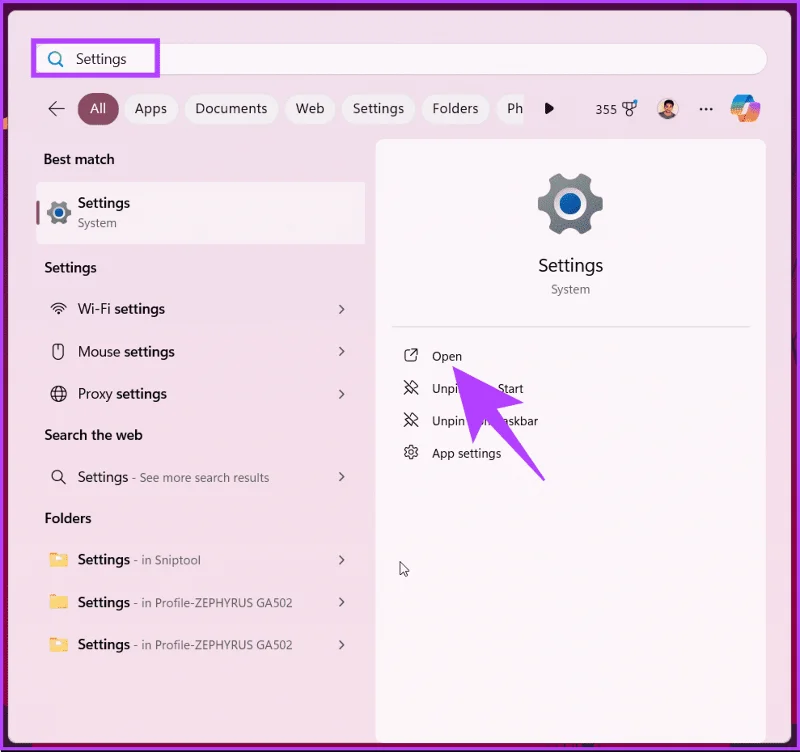Click the Open launch icon
Screen dimensions: 800x752
point(411,356)
